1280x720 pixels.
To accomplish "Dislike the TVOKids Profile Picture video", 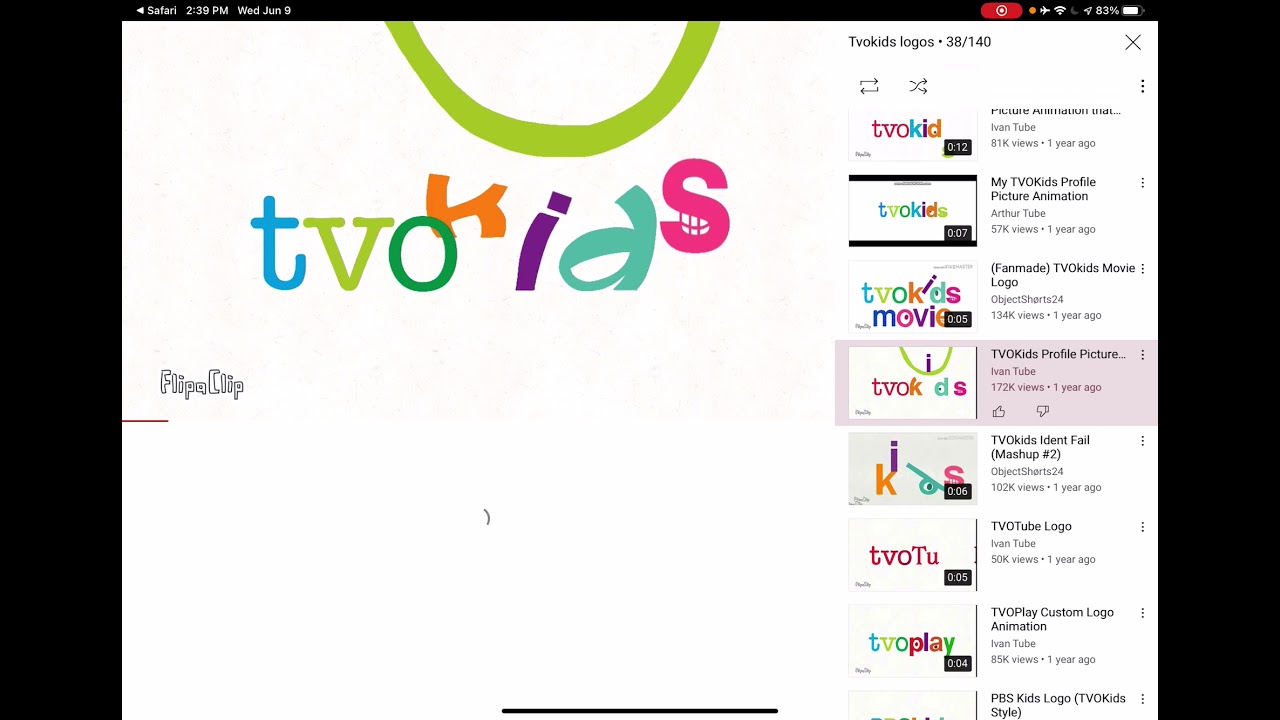I will point(1042,411).
